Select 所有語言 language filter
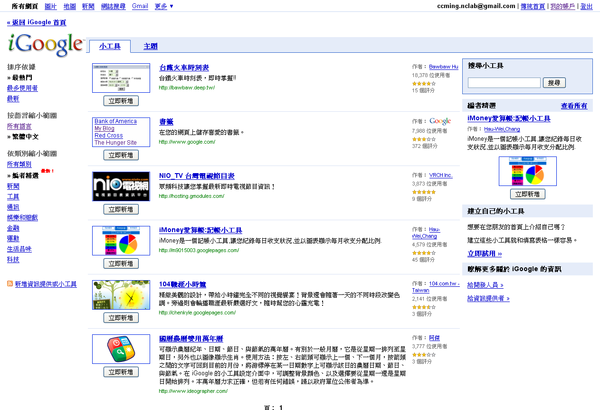Image resolution: width=600 pixels, height=410 pixels. click(x=19, y=126)
